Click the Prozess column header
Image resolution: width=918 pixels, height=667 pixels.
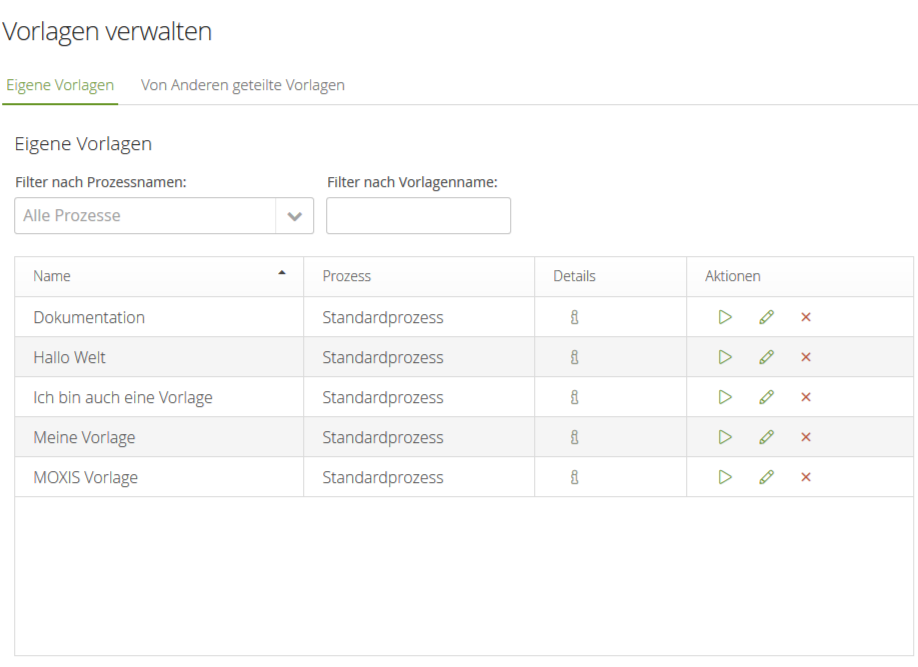[x=346, y=276]
